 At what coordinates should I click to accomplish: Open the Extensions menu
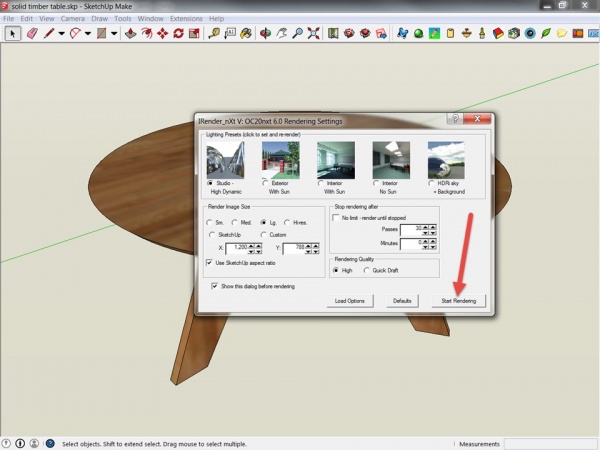pyautogui.click(x=184, y=18)
